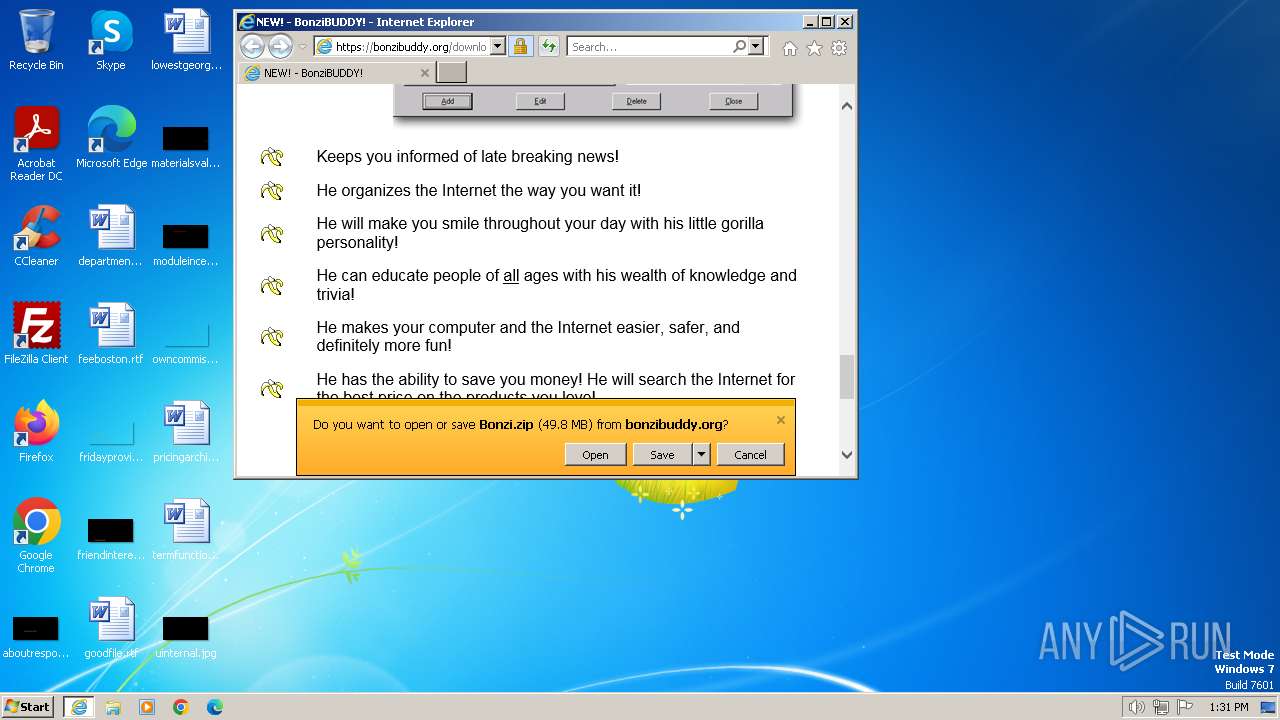Refresh the page with the green arrows icon
Image resolution: width=1280 pixels, height=720 pixels.
coord(548,46)
